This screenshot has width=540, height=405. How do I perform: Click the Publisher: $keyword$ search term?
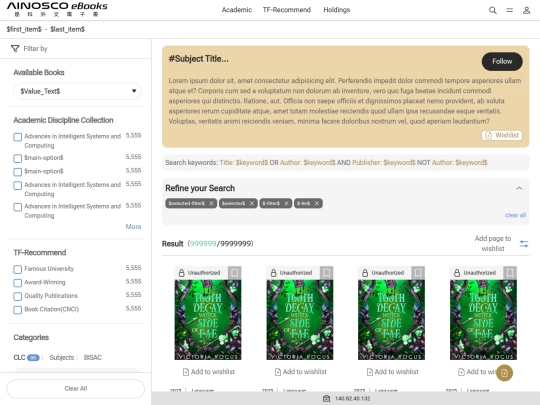(384, 163)
